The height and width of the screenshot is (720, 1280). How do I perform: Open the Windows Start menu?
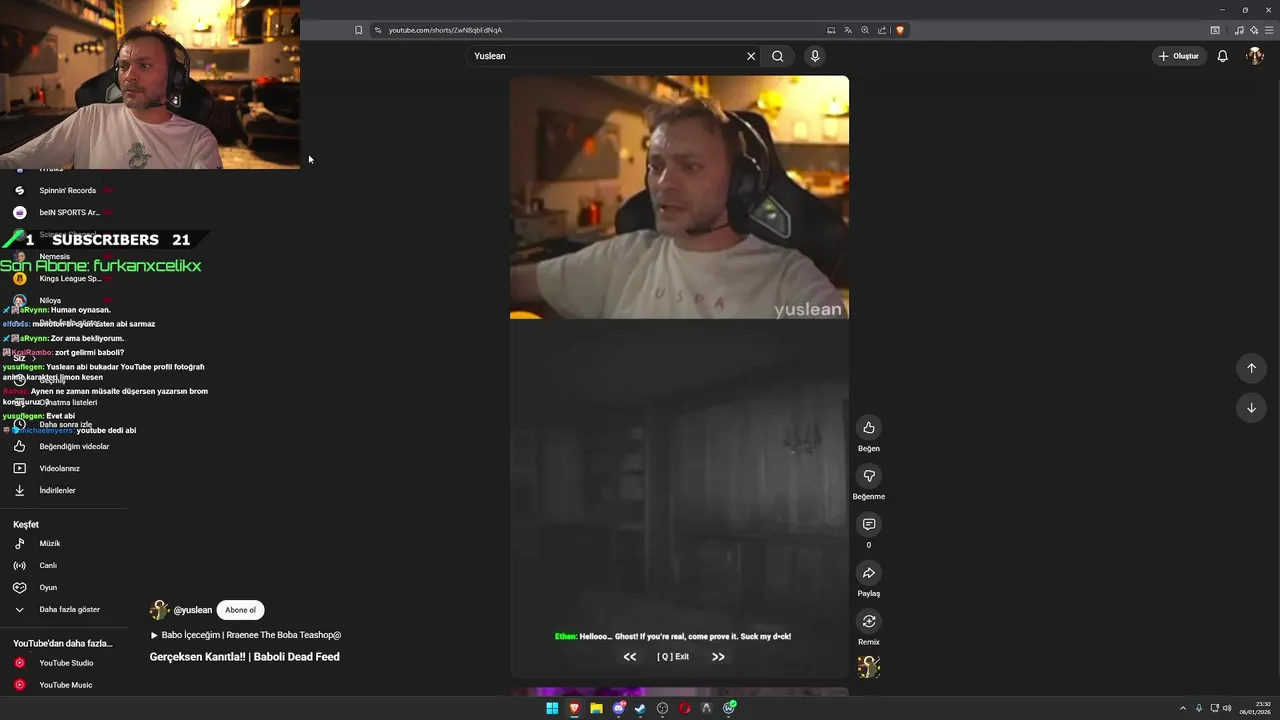[552, 708]
